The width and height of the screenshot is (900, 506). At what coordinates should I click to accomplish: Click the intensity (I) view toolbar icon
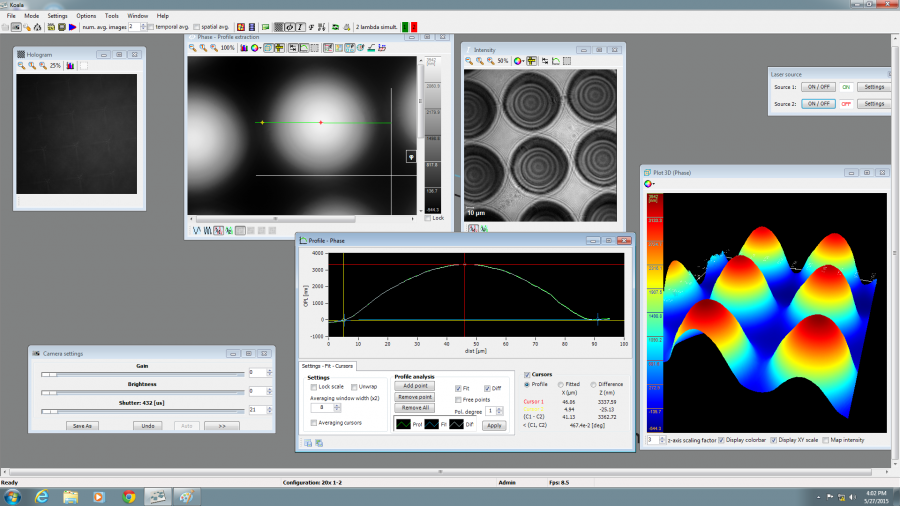coord(300,27)
